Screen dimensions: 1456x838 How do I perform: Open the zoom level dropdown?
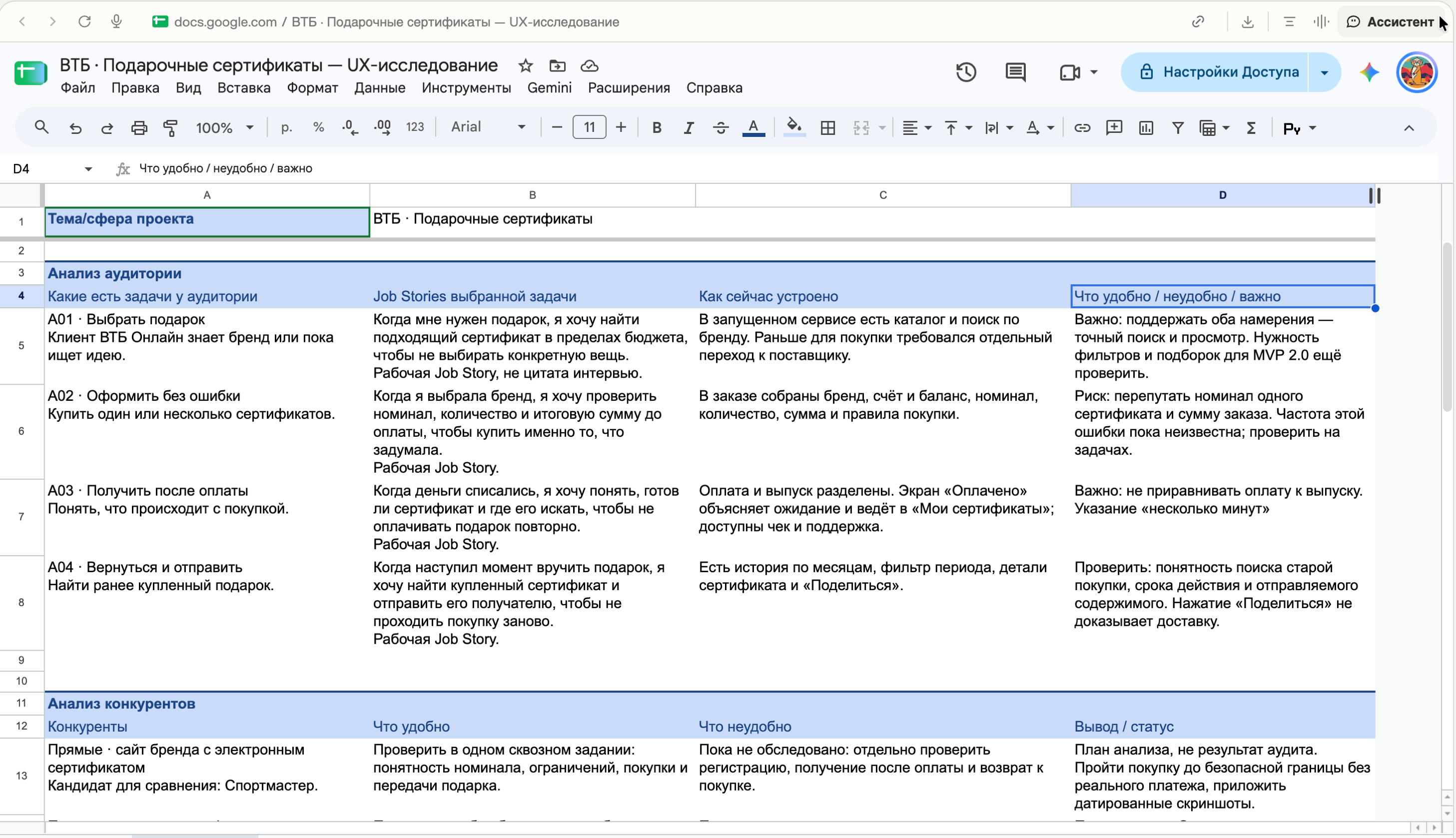tap(224, 128)
